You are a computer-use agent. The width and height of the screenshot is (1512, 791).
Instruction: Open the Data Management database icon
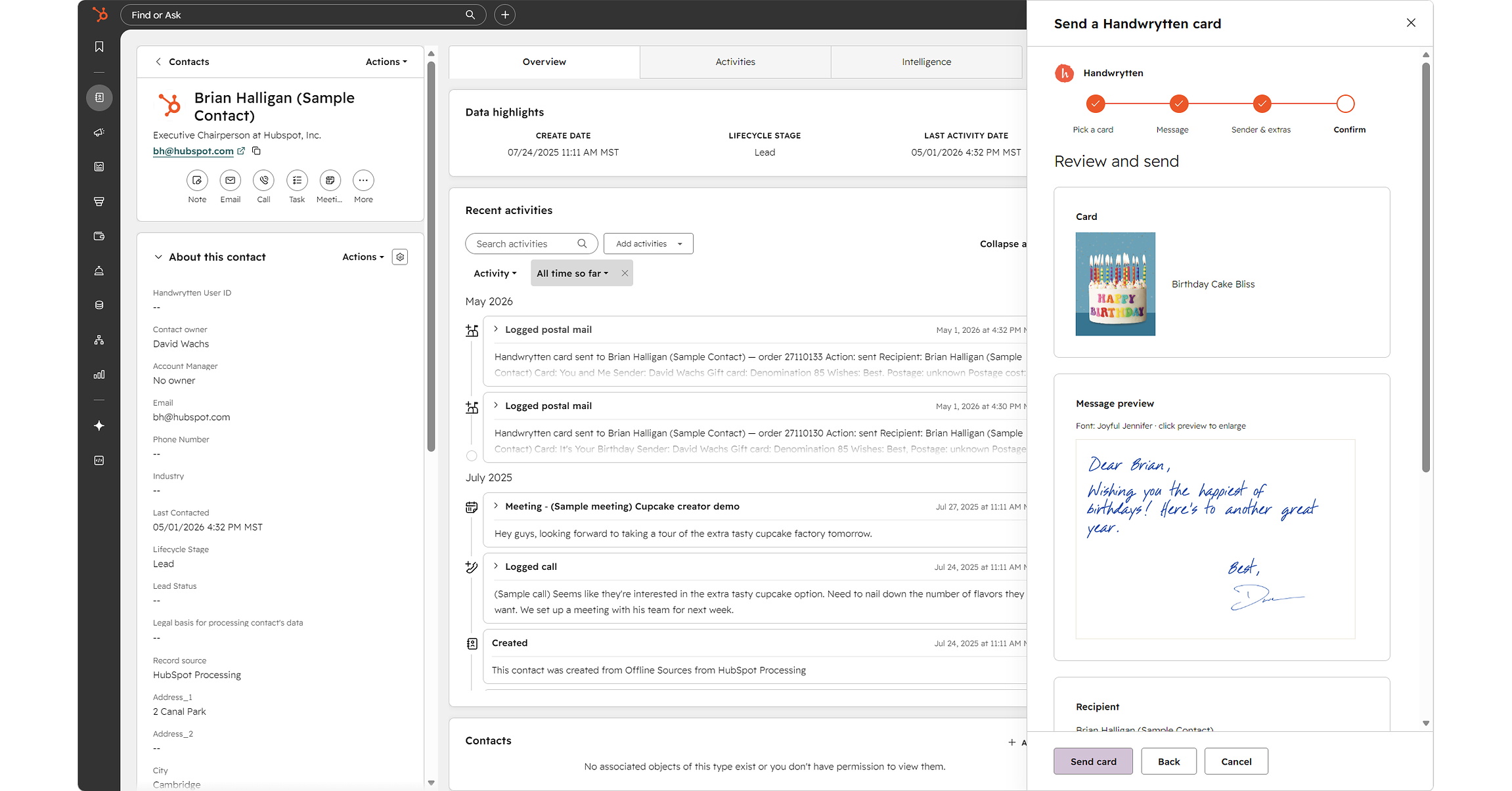point(99,305)
